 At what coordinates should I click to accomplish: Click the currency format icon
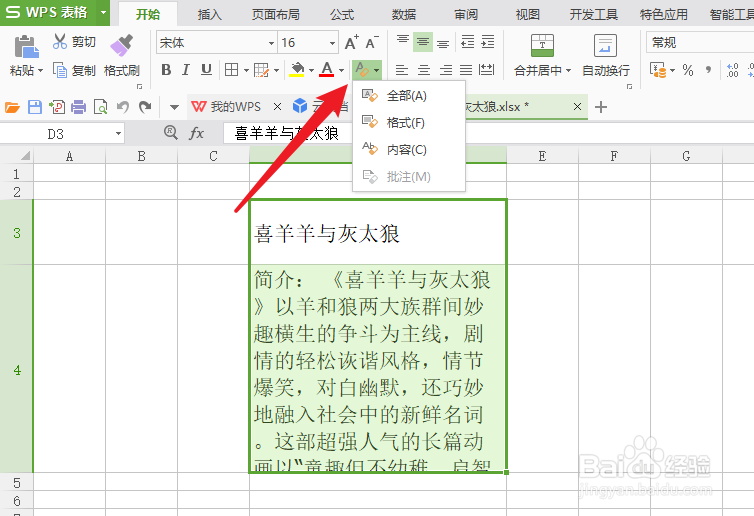pyautogui.click(x=658, y=70)
